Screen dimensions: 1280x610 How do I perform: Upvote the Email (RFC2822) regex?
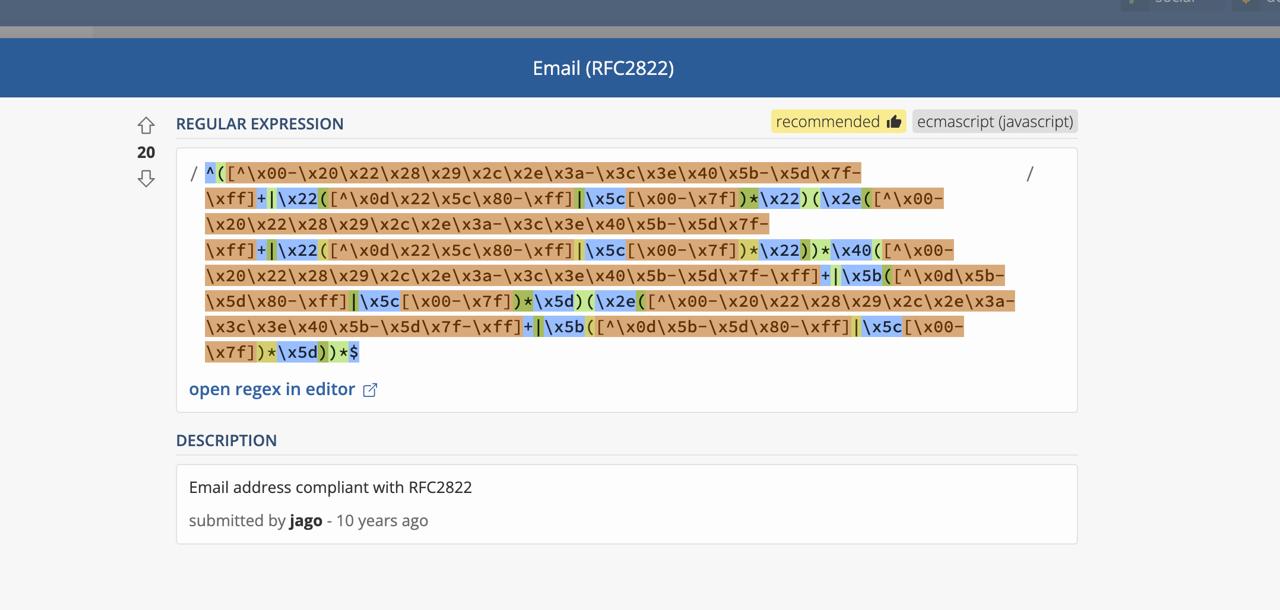146,126
